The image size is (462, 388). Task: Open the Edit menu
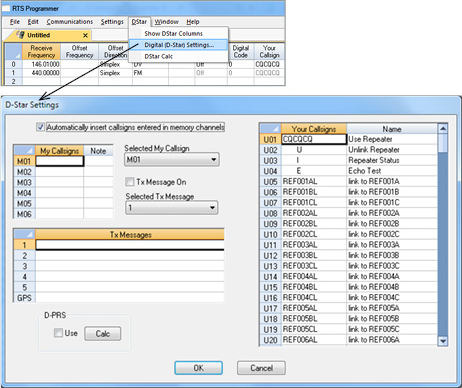point(33,22)
